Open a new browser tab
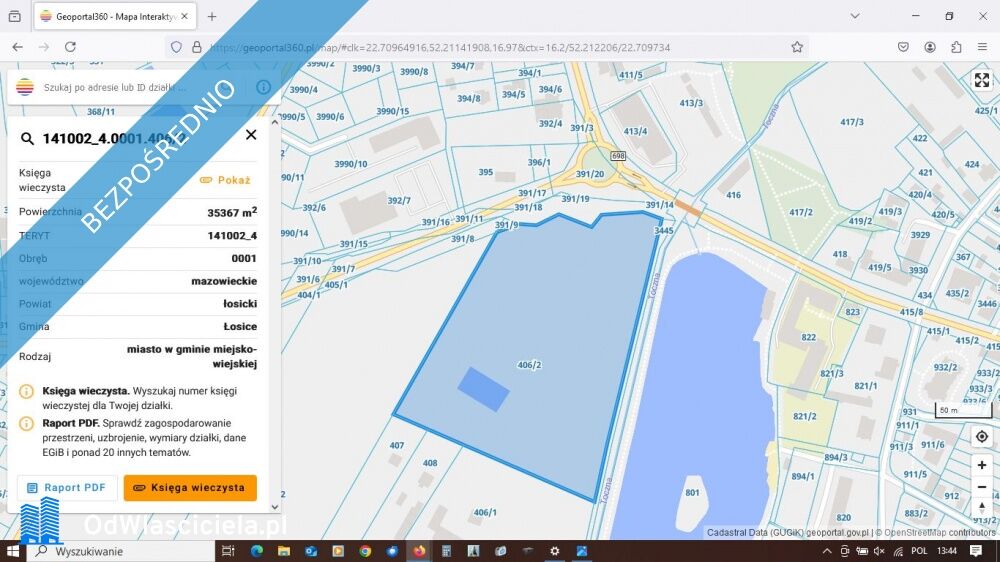The width and height of the screenshot is (1000, 562). tap(212, 16)
